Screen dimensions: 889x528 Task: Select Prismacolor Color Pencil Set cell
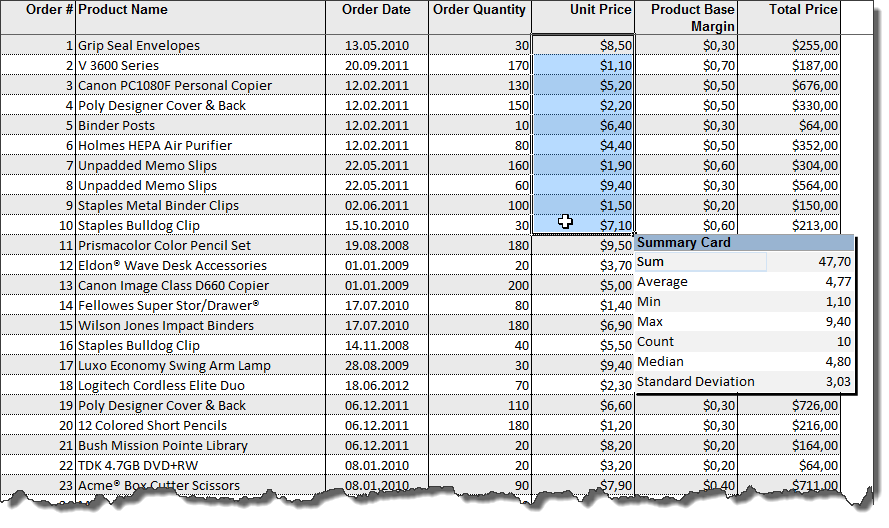200,246
